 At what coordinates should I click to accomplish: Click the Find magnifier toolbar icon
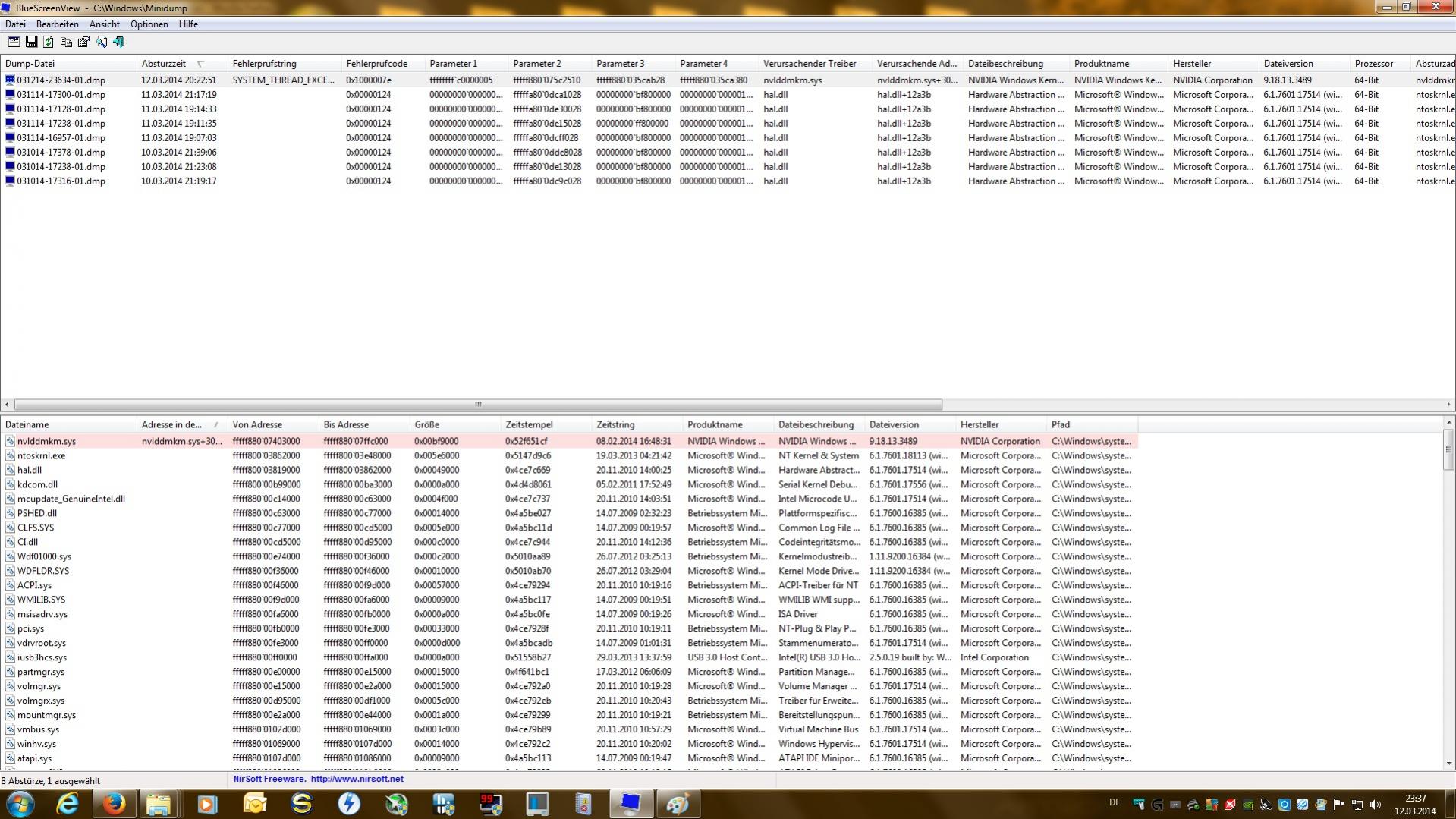(x=101, y=43)
